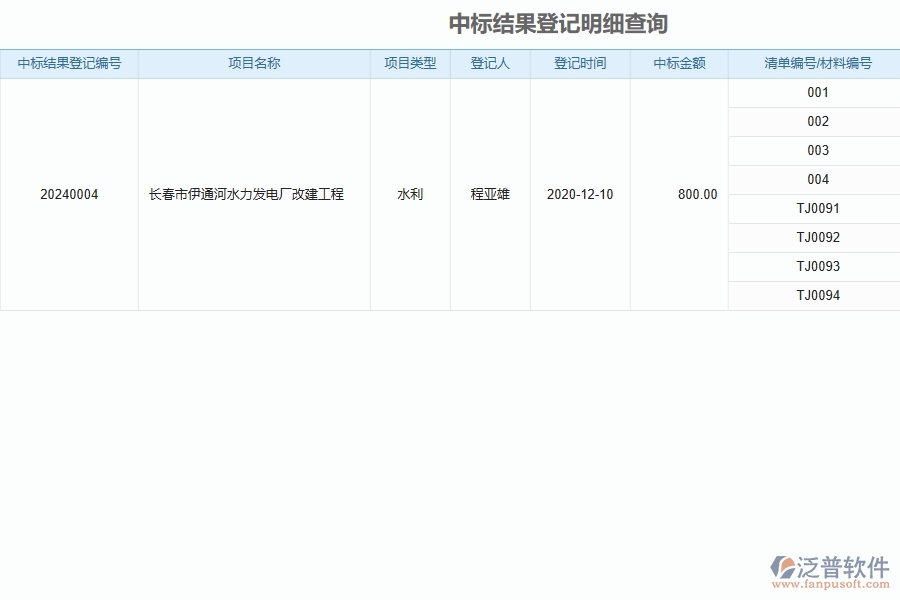Screen dimensions: 900x600
Task: Click the 中标结果登记编号 column header
Action: 69,63
